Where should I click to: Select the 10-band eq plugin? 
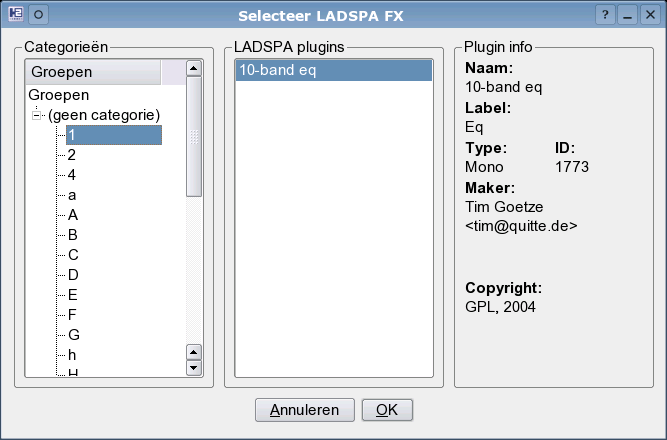[x=334, y=70]
